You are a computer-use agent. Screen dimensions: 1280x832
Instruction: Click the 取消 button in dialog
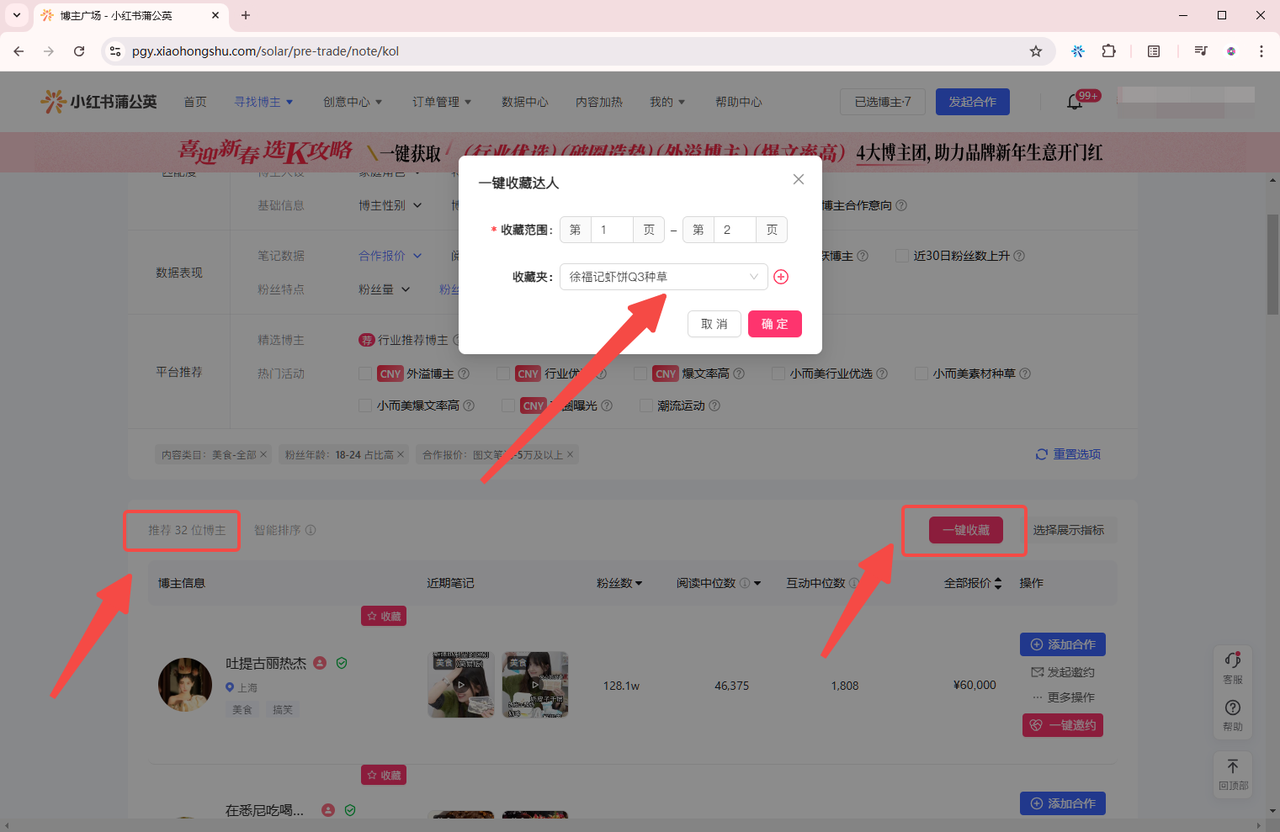point(714,324)
